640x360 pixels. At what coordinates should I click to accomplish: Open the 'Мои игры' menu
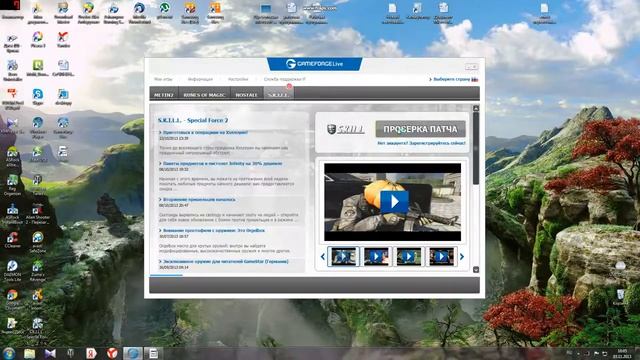click(x=163, y=79)
